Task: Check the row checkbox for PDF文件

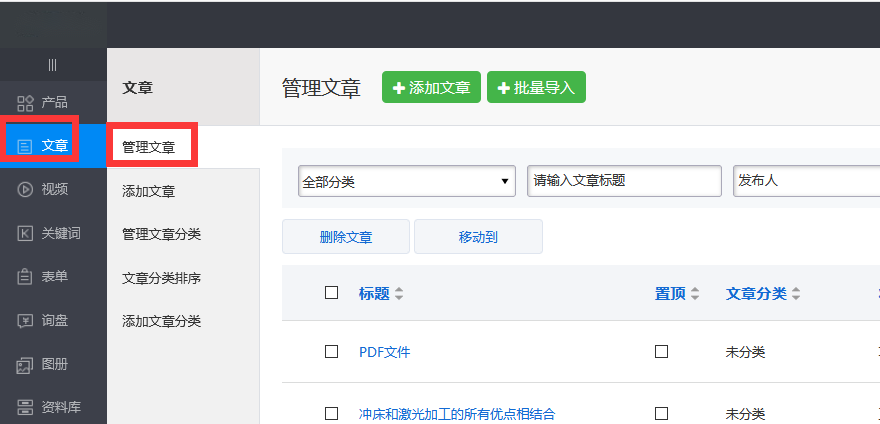Action: click(x=332, y=352)
